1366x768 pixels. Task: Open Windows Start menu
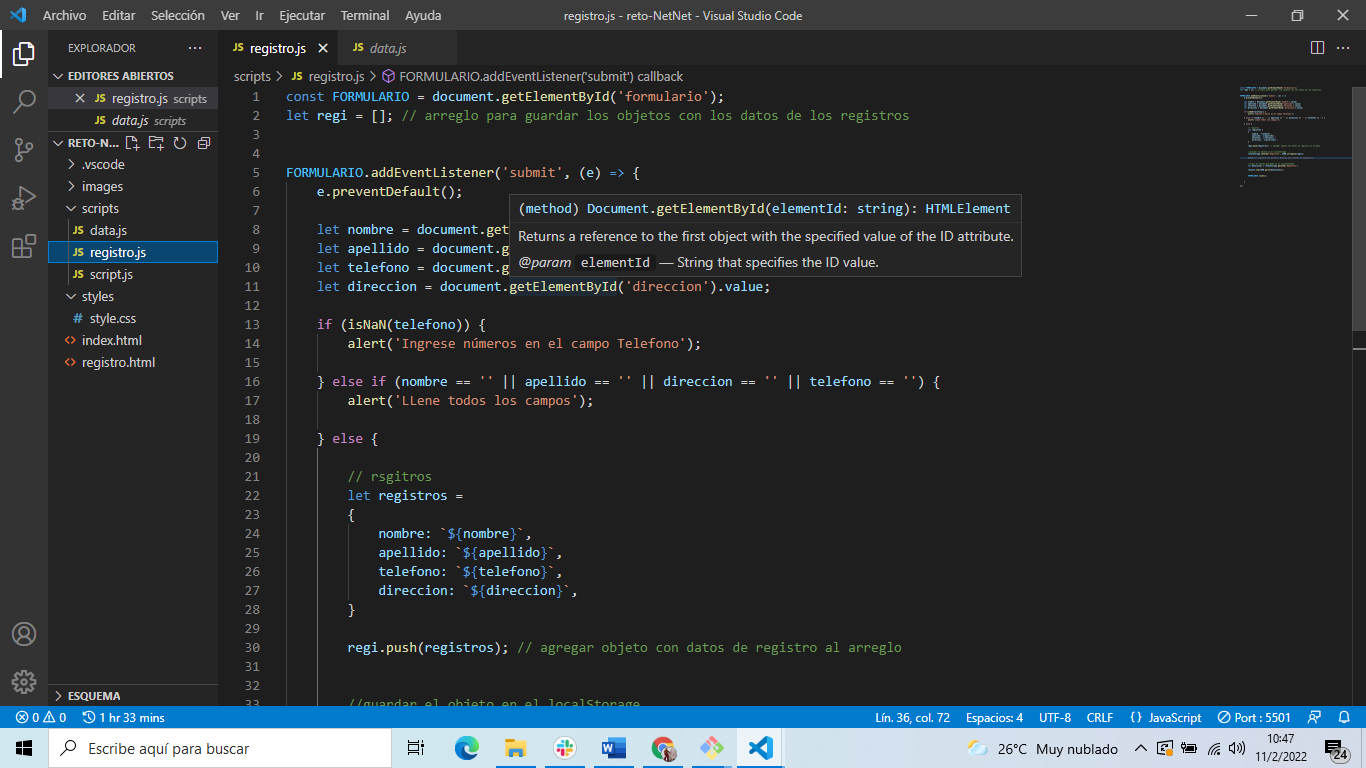click(24, 748)
